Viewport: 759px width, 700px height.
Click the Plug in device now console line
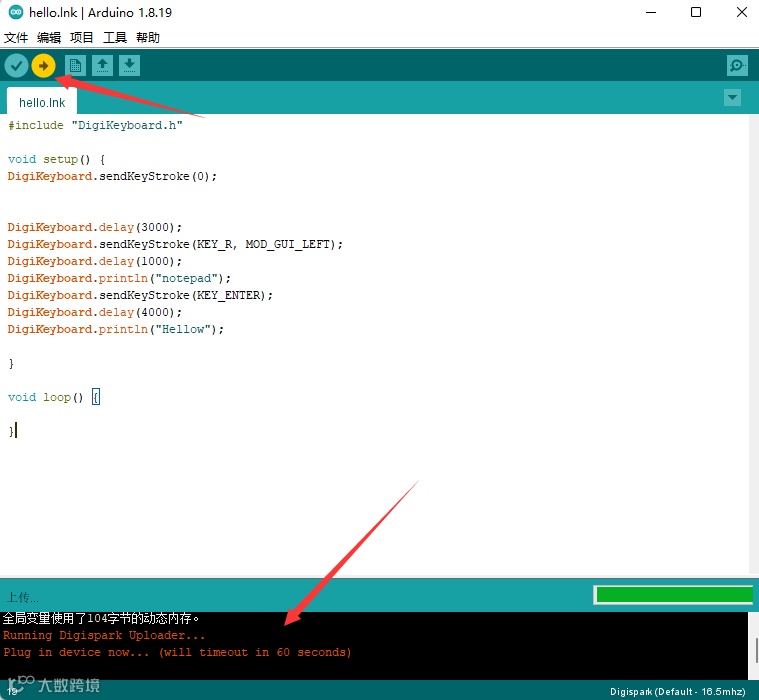[177, 652]
